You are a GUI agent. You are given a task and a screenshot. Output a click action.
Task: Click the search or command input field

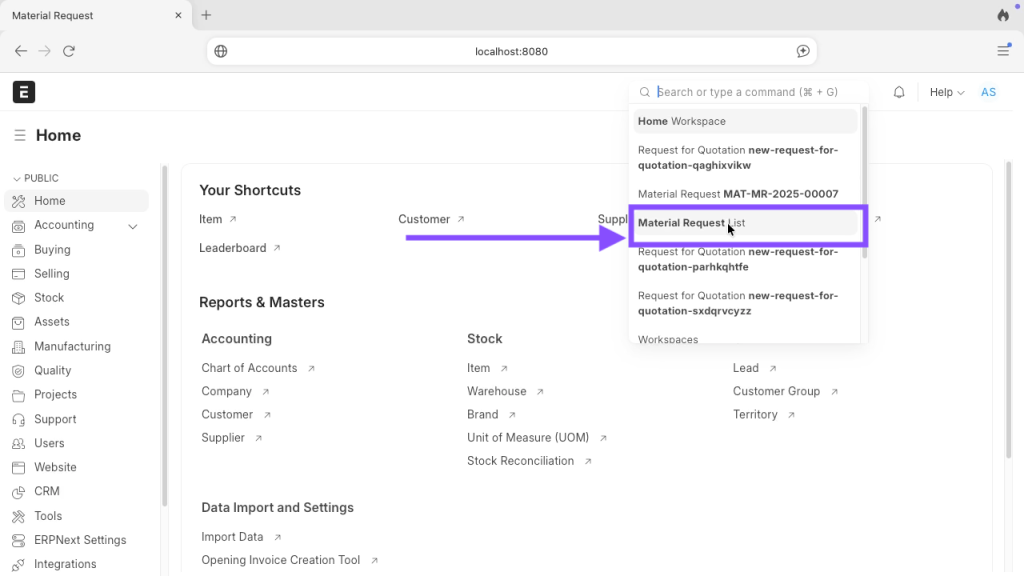click(x=755, y=92)
